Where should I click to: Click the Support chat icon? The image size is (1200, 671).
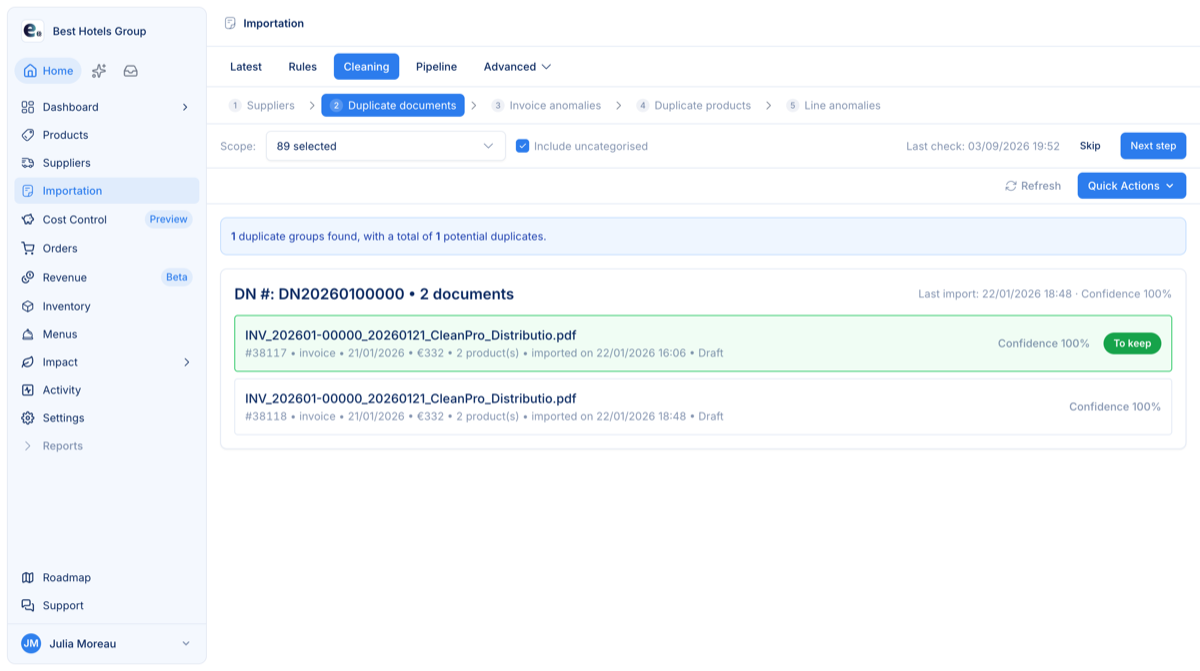(28, 605)
